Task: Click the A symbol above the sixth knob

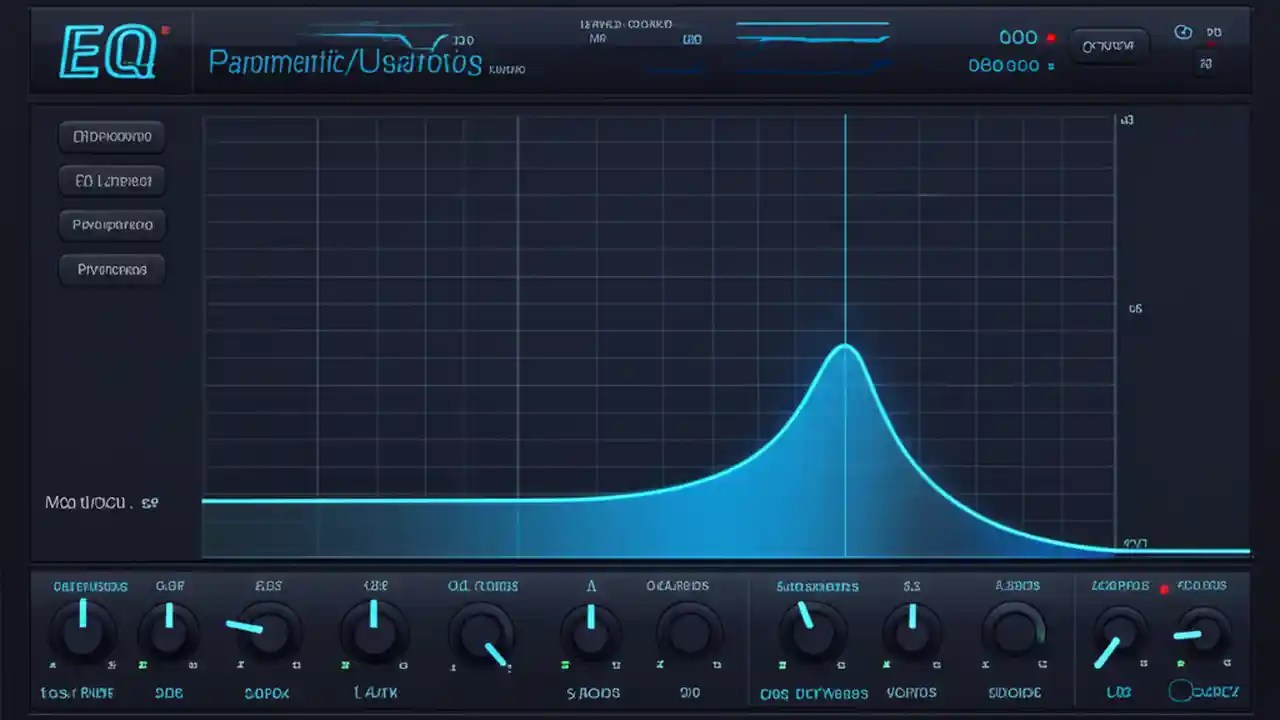Action: click(590, 586)
